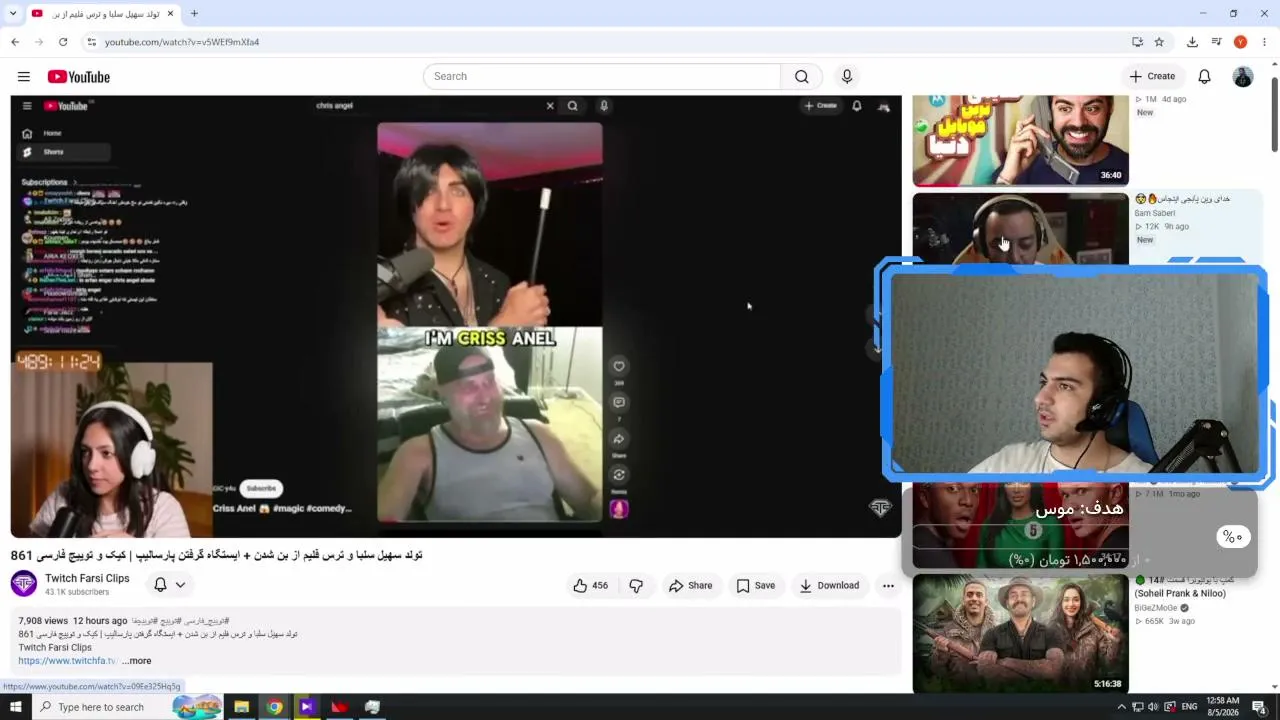Open the purple app in taskbar
The image size is (1280, 720).
(307, 707)
